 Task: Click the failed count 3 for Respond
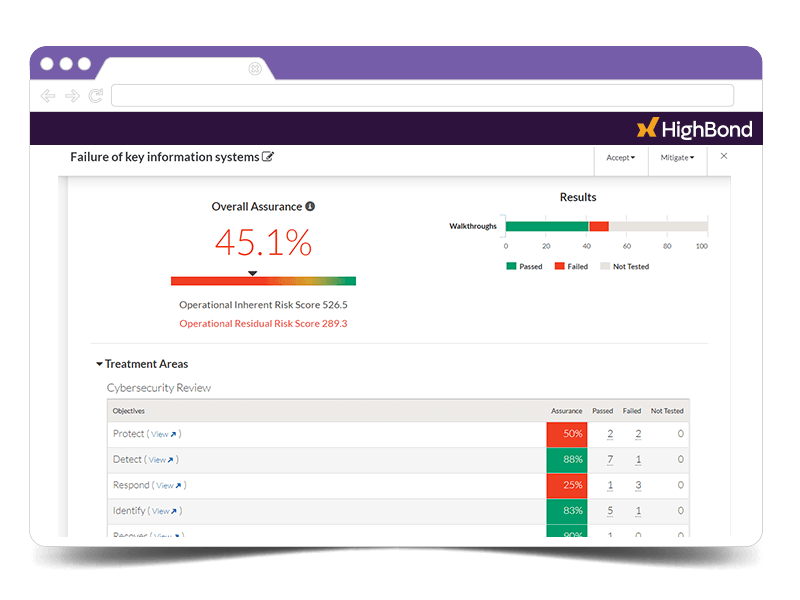(638, 485)
